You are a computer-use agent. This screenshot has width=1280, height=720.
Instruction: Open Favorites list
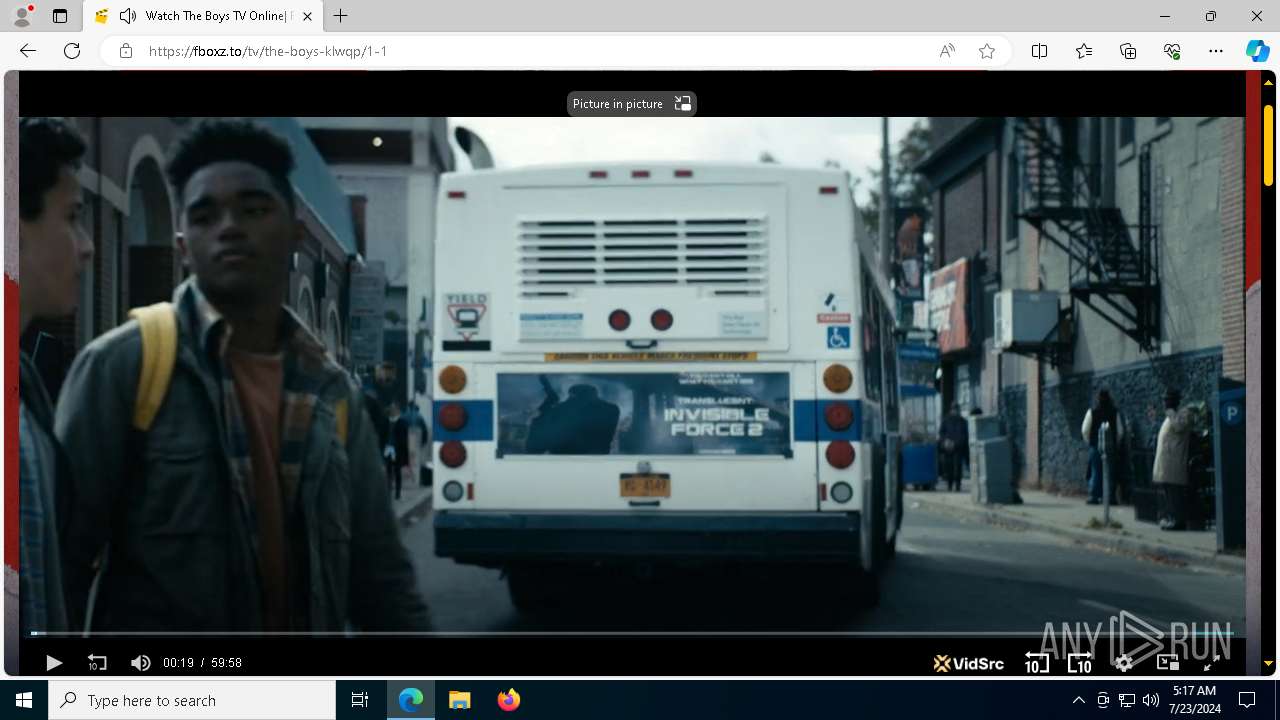tap(1084, 51)
